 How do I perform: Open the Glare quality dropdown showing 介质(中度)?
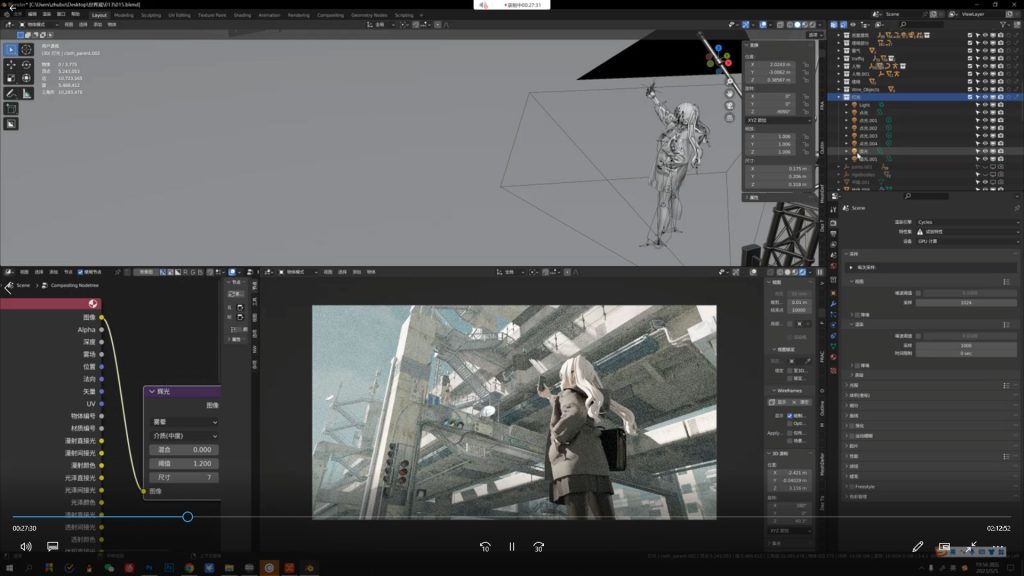tap(183, 436)
